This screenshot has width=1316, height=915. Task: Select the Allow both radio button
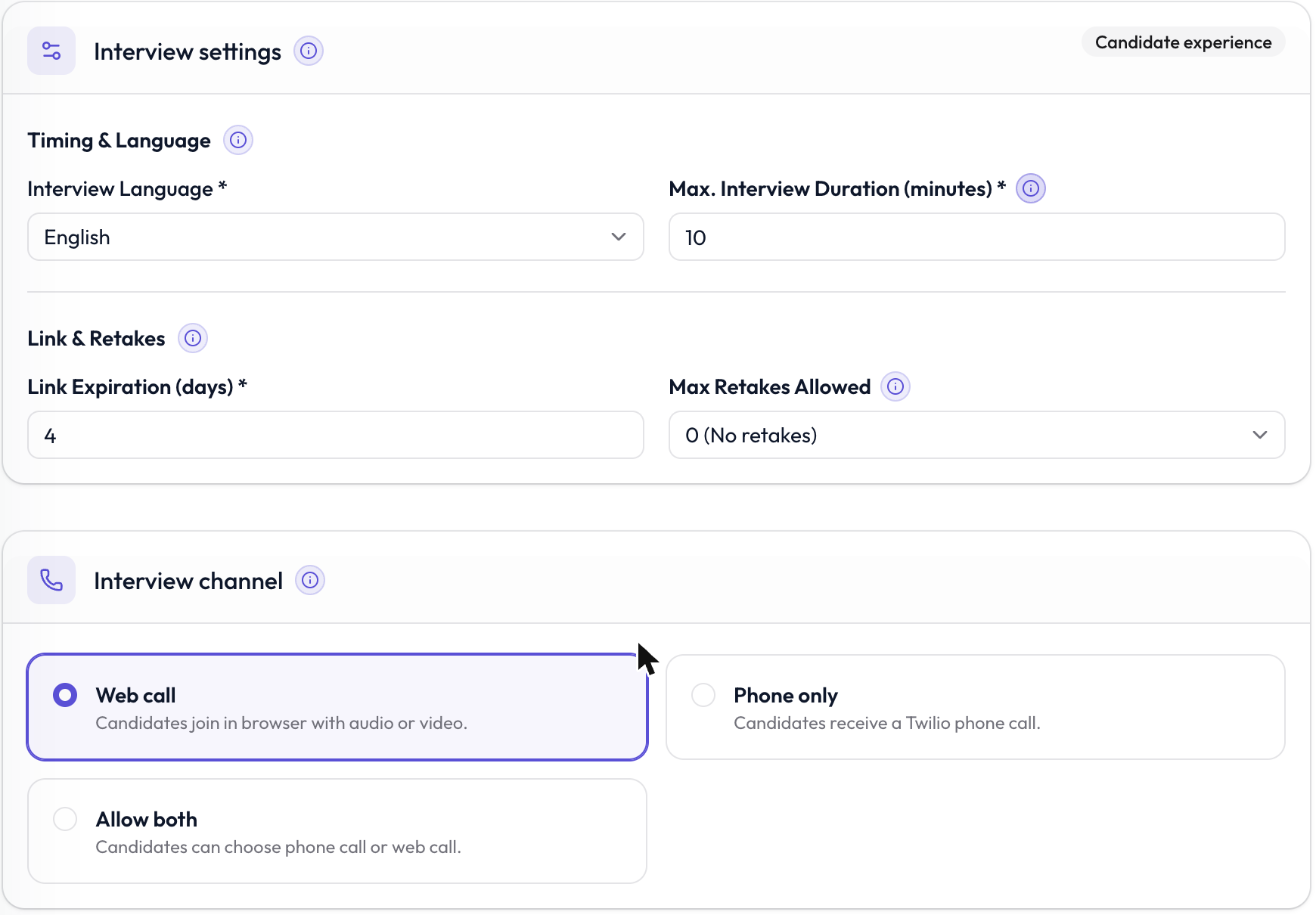pos(65,820)
